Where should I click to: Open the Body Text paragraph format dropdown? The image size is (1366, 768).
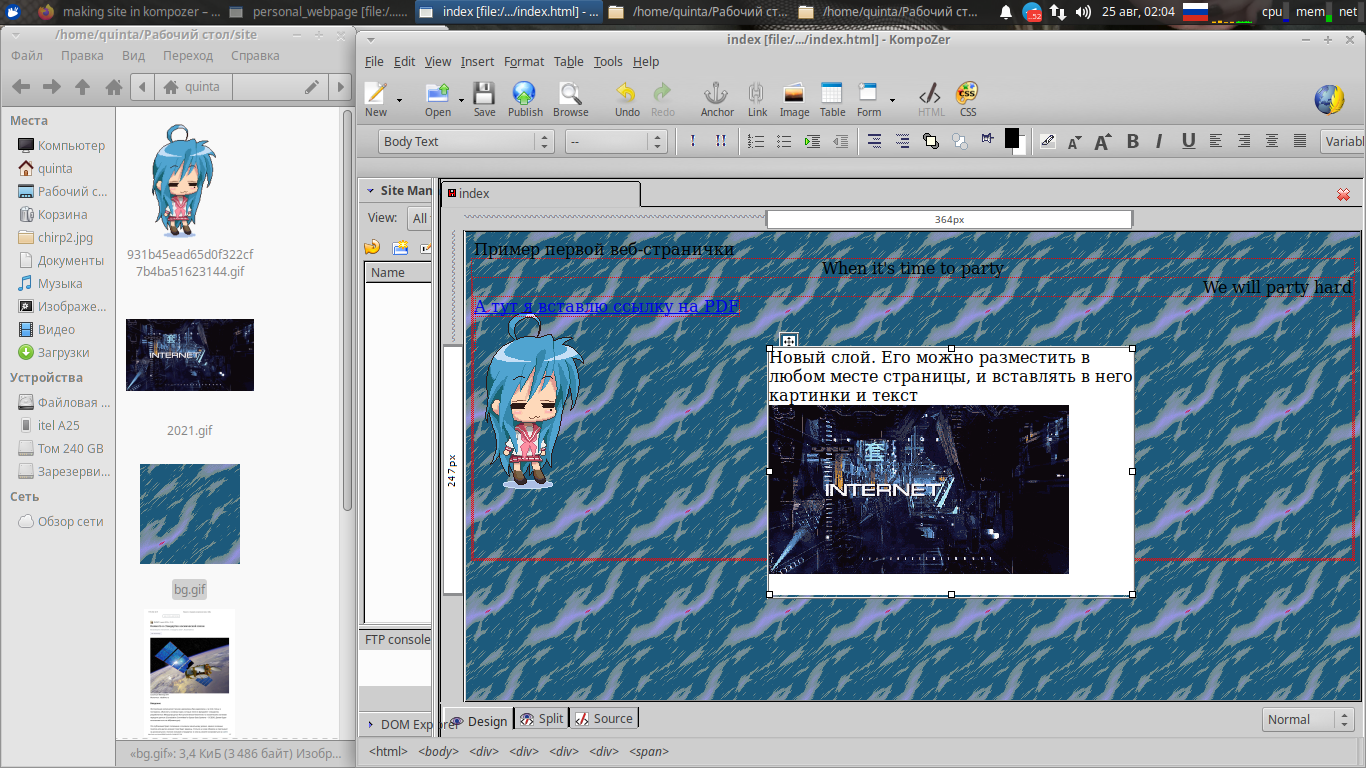click(x=466, y=142)
